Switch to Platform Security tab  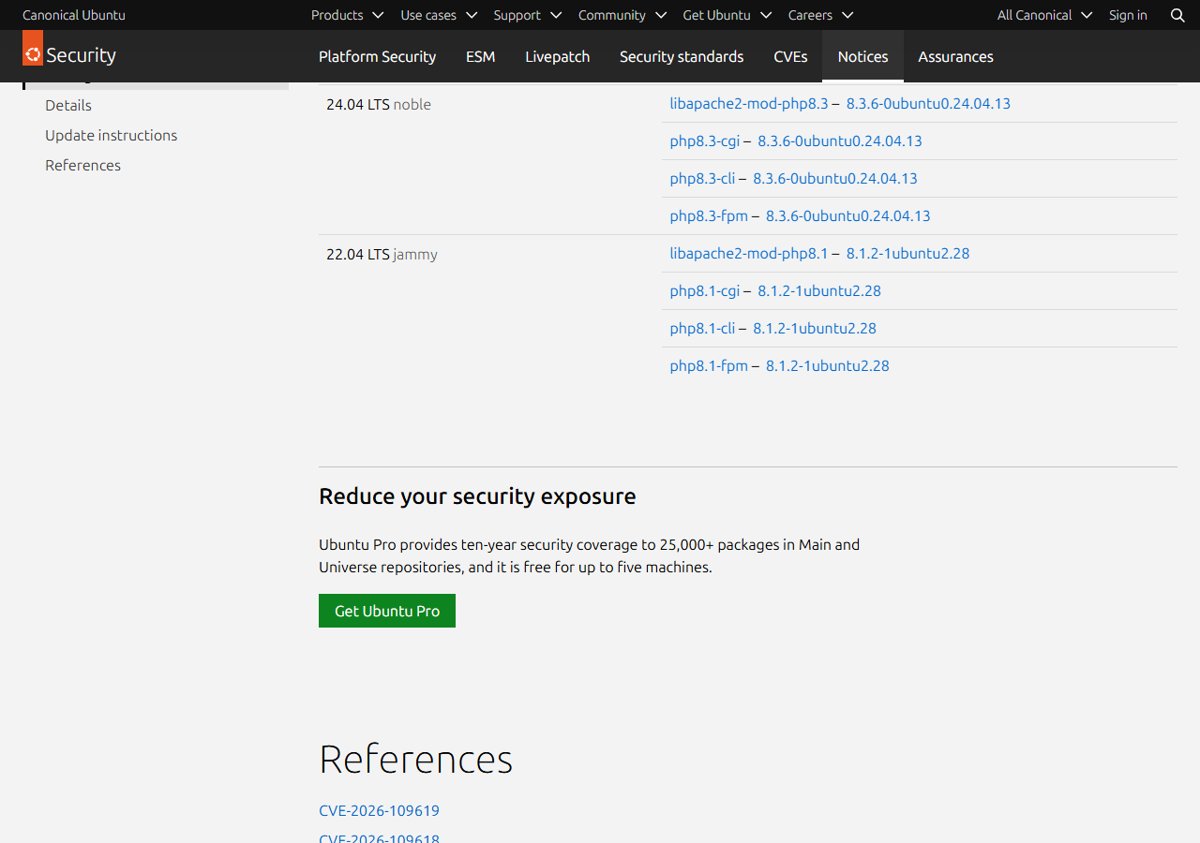pyautogui.click(x=377, y=56)
